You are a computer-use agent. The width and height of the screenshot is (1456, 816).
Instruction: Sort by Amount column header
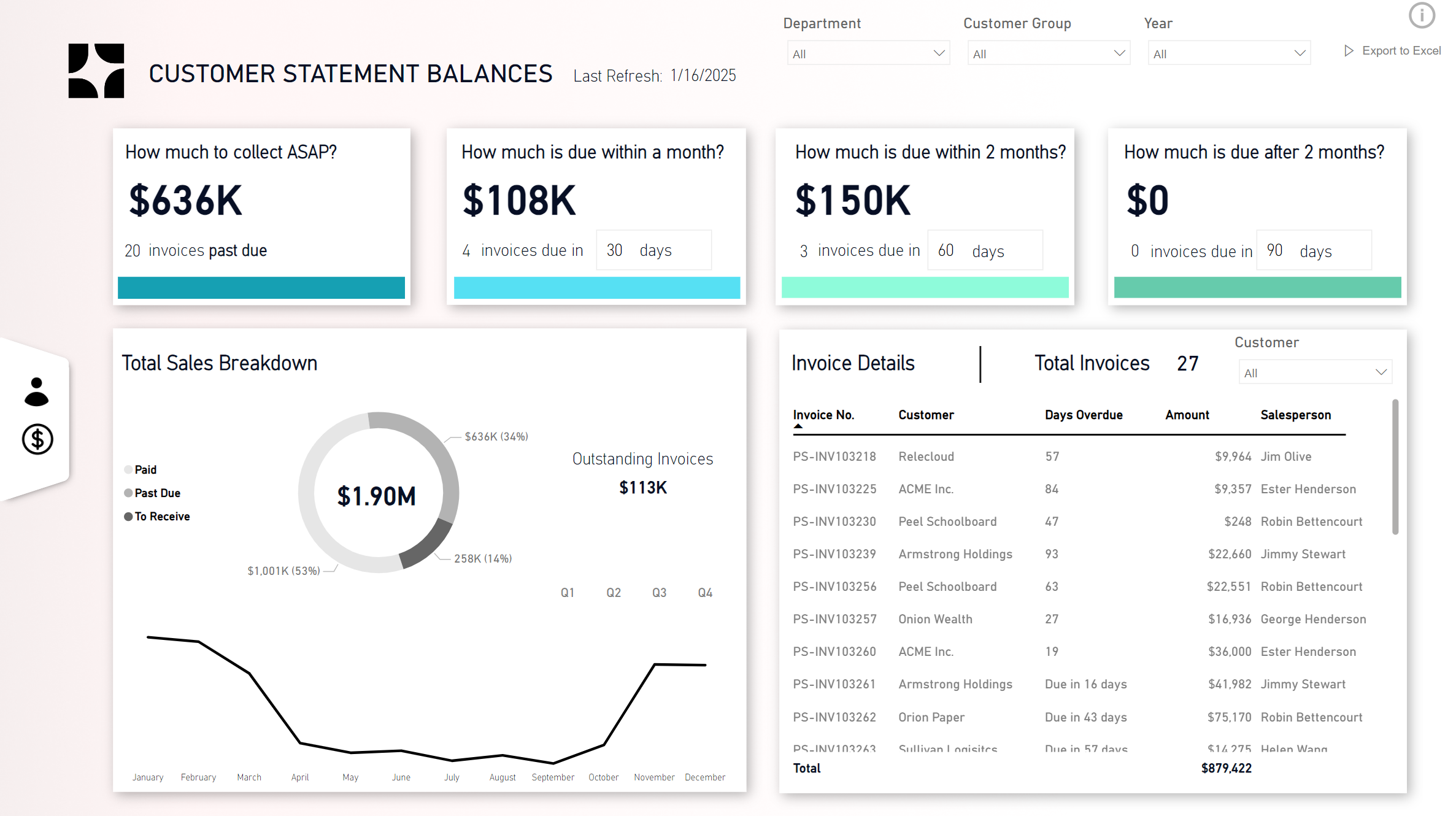pos(1187,415)
